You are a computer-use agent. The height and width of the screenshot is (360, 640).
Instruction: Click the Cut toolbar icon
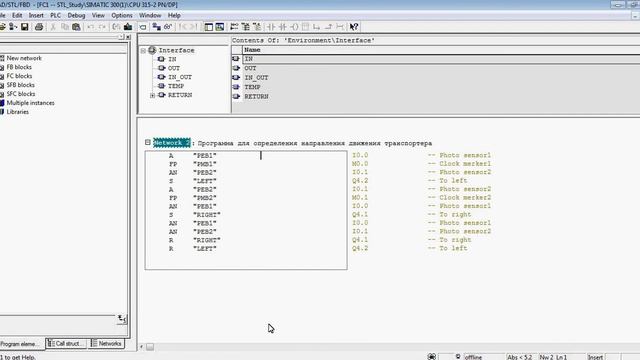coord(53,27)
